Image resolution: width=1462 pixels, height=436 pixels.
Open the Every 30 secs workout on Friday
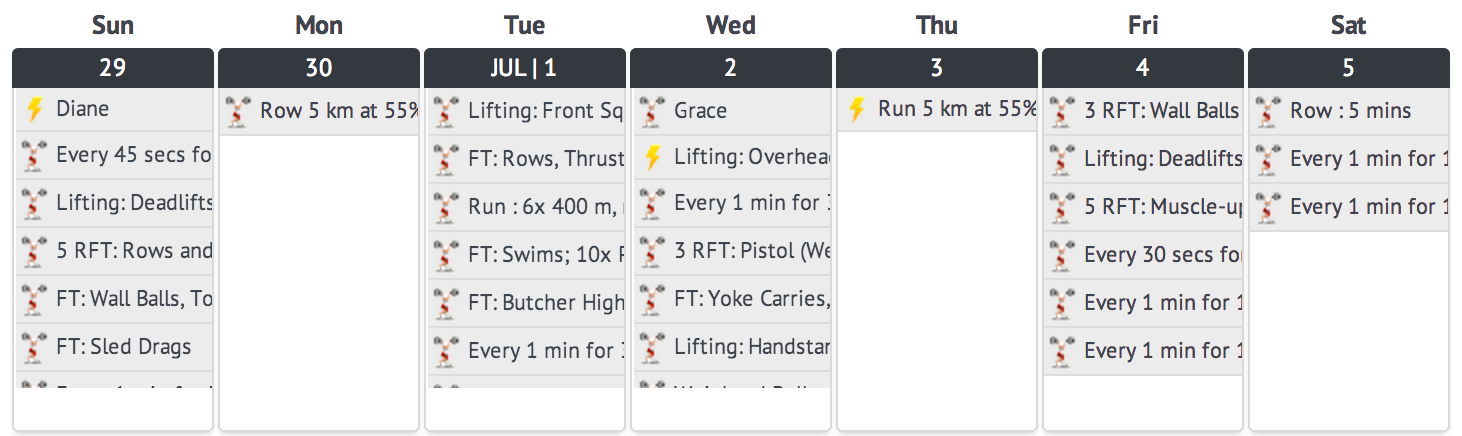point(1162,254)
